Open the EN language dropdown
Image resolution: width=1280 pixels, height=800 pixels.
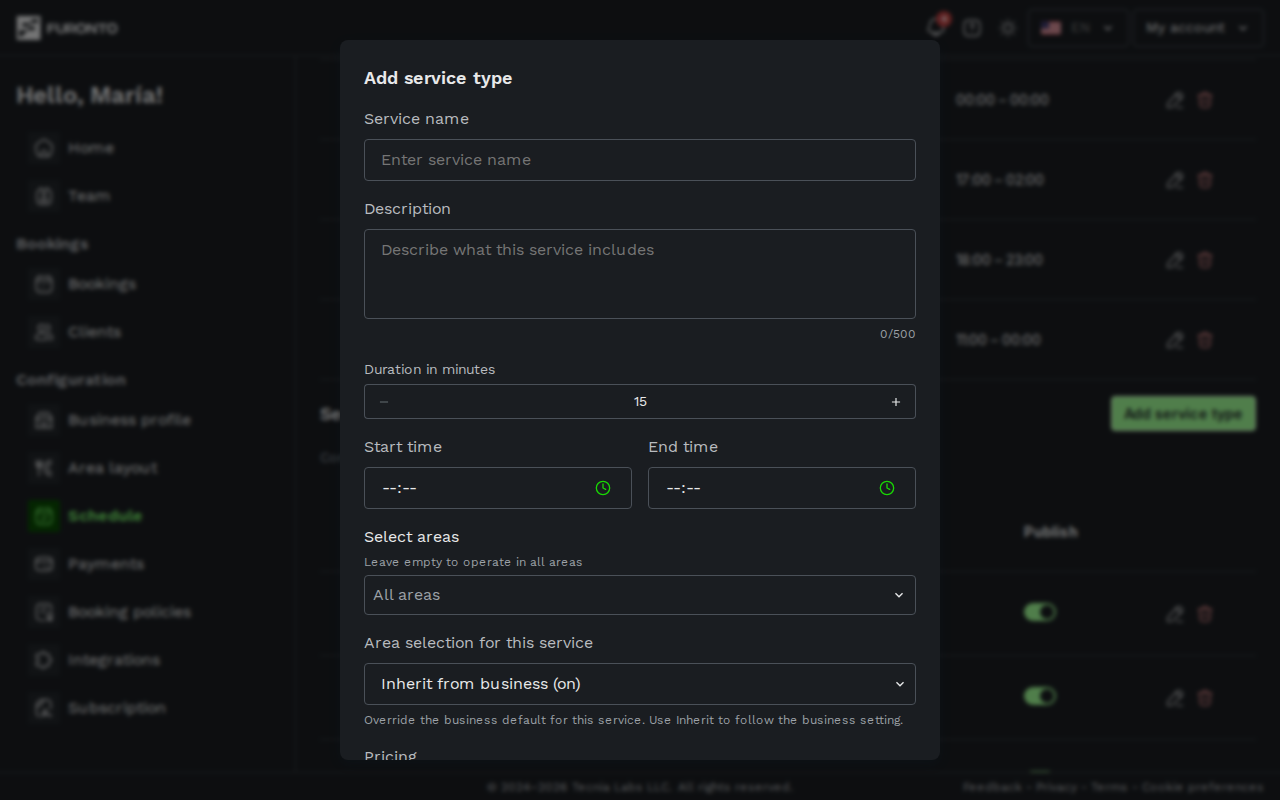1076,28
